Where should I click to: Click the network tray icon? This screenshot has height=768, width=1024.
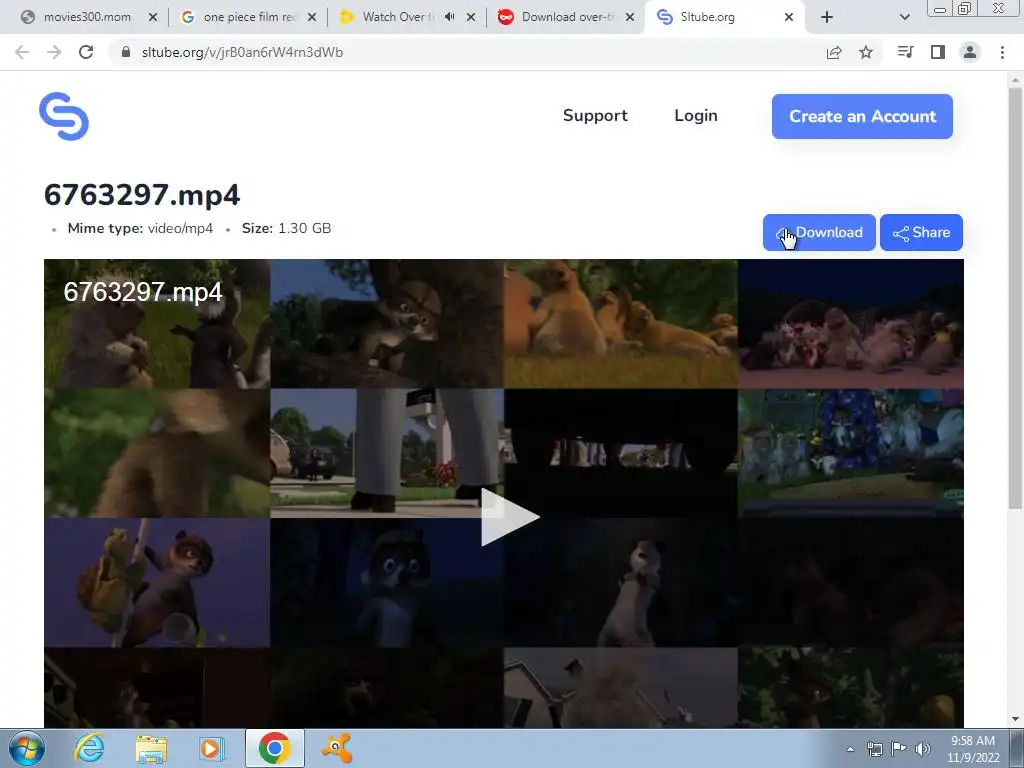(x=874, y=749)
